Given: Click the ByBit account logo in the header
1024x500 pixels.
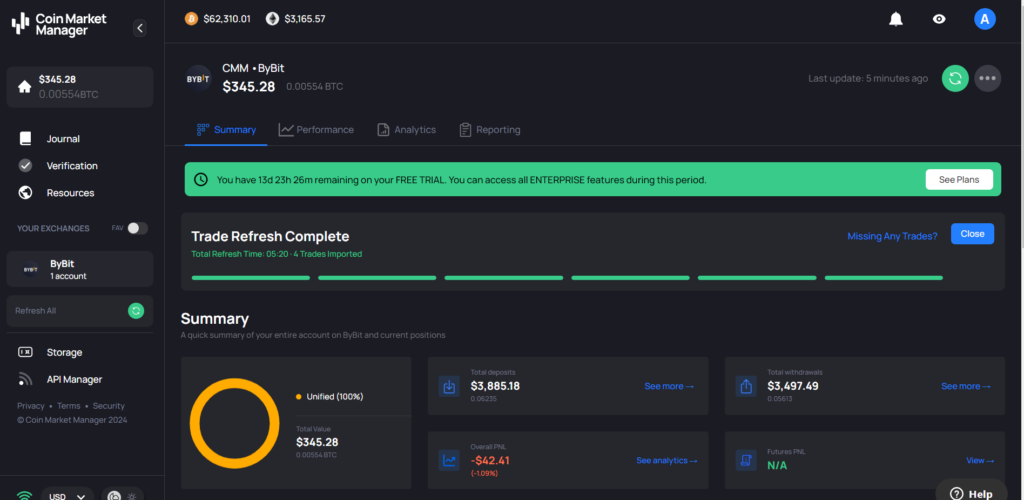Looking at the screenshot, I should pos(199,78).
